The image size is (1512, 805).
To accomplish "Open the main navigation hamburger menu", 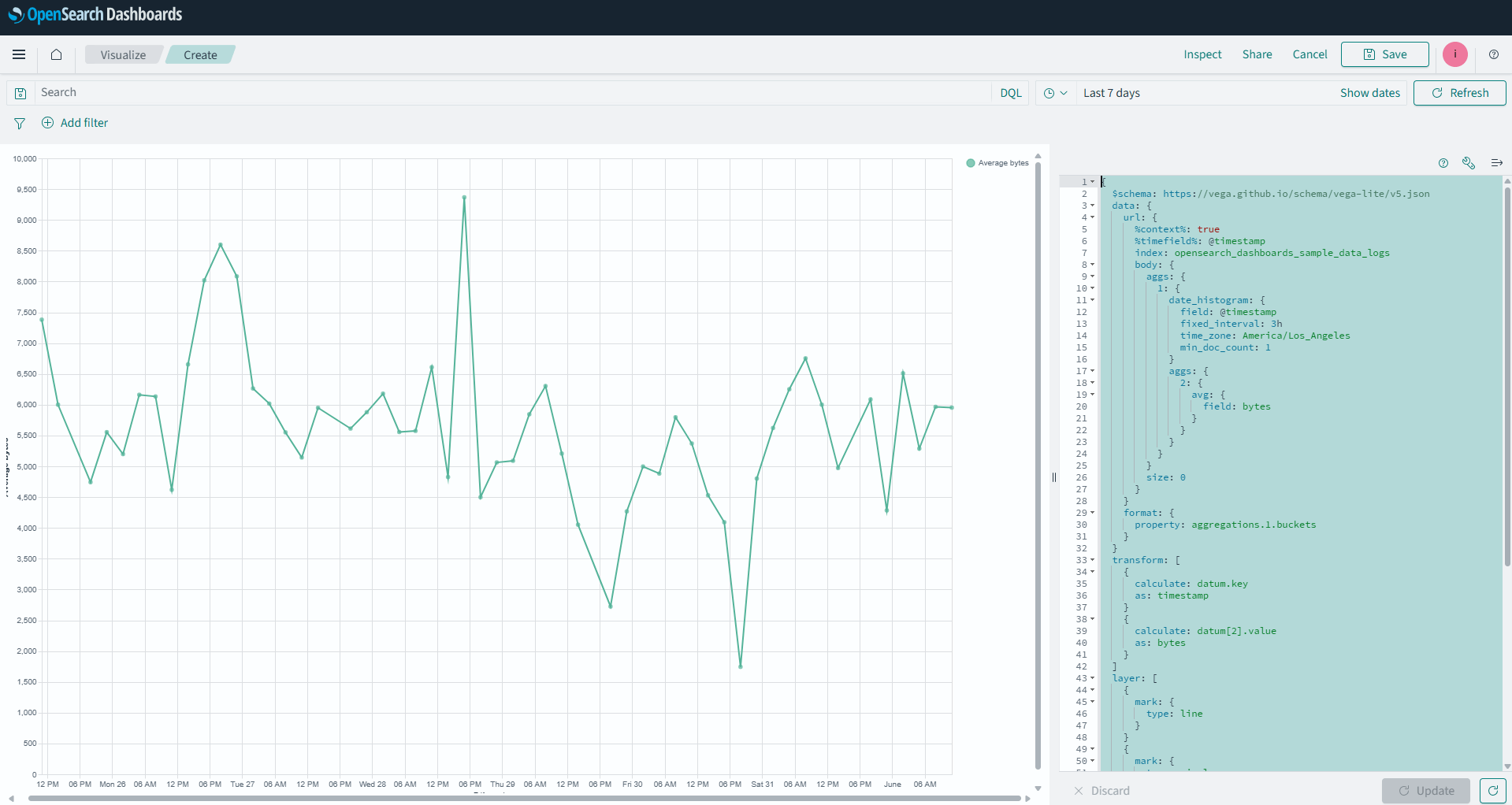I will click(19, 54).
